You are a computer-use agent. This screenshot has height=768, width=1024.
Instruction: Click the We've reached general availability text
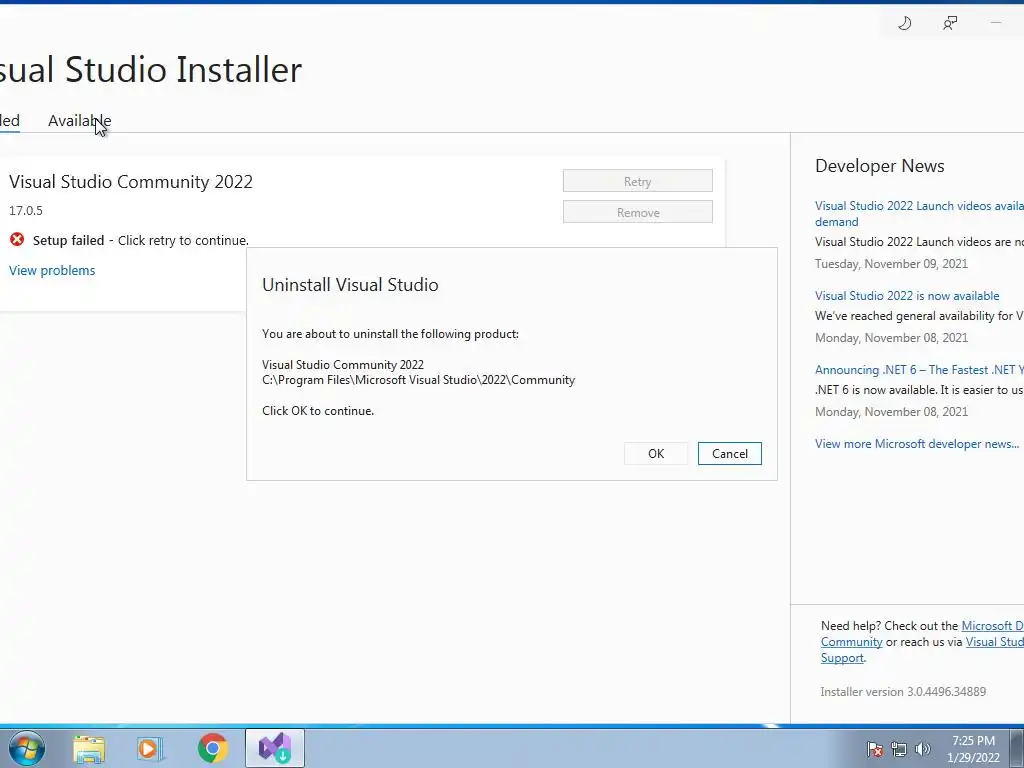tap(919, 316)
